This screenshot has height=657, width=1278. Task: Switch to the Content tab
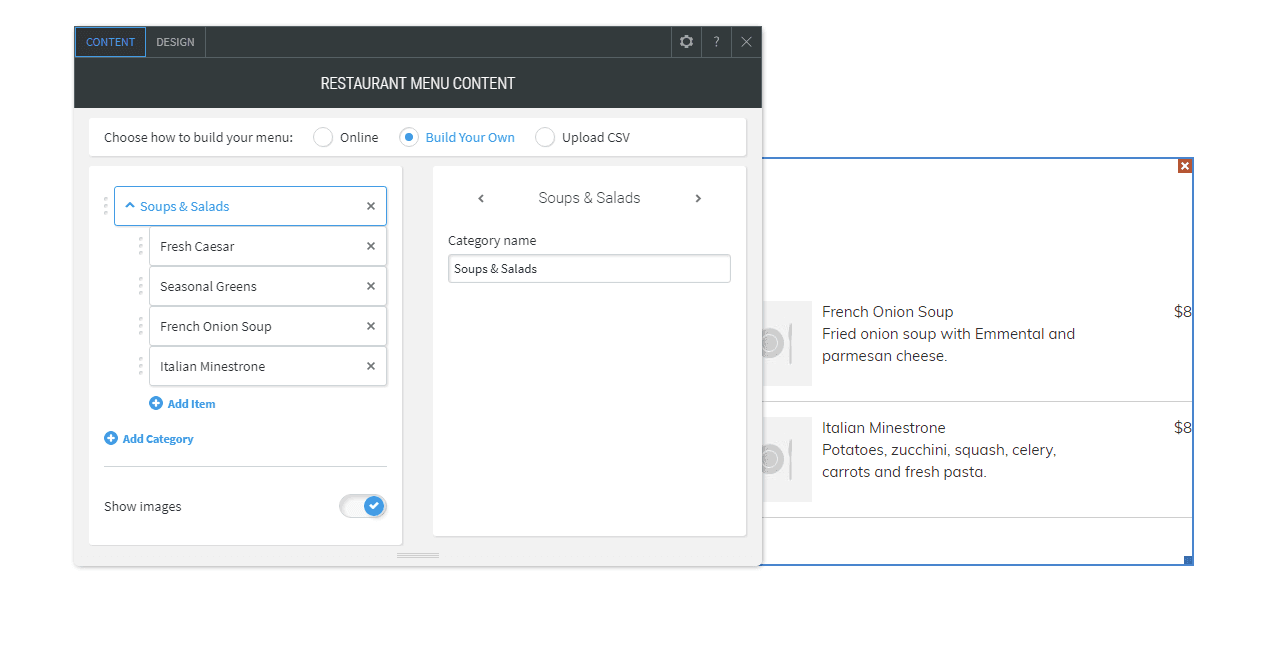pos(110,42)
